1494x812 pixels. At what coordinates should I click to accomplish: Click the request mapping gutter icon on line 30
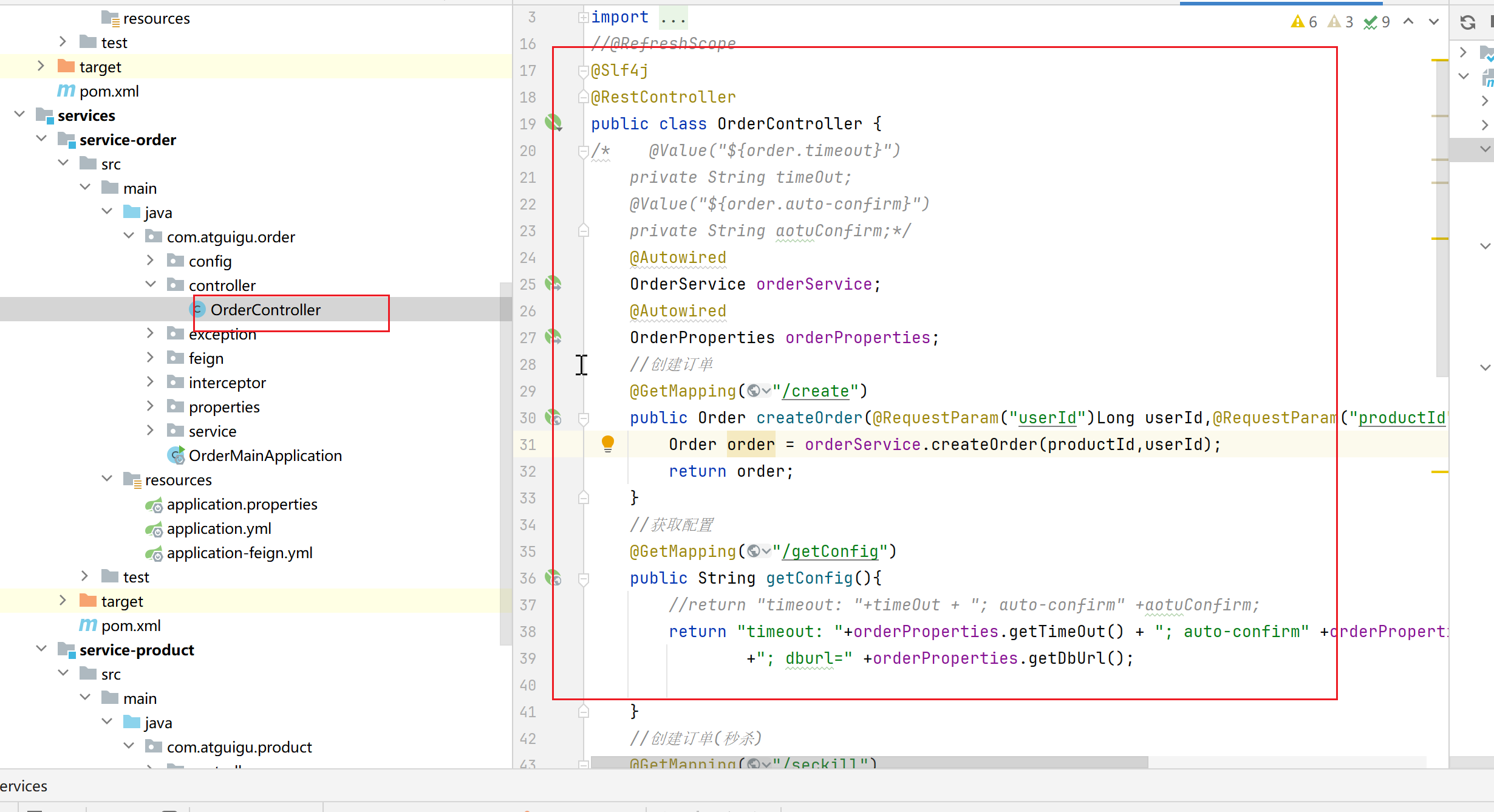coord(553,417)
